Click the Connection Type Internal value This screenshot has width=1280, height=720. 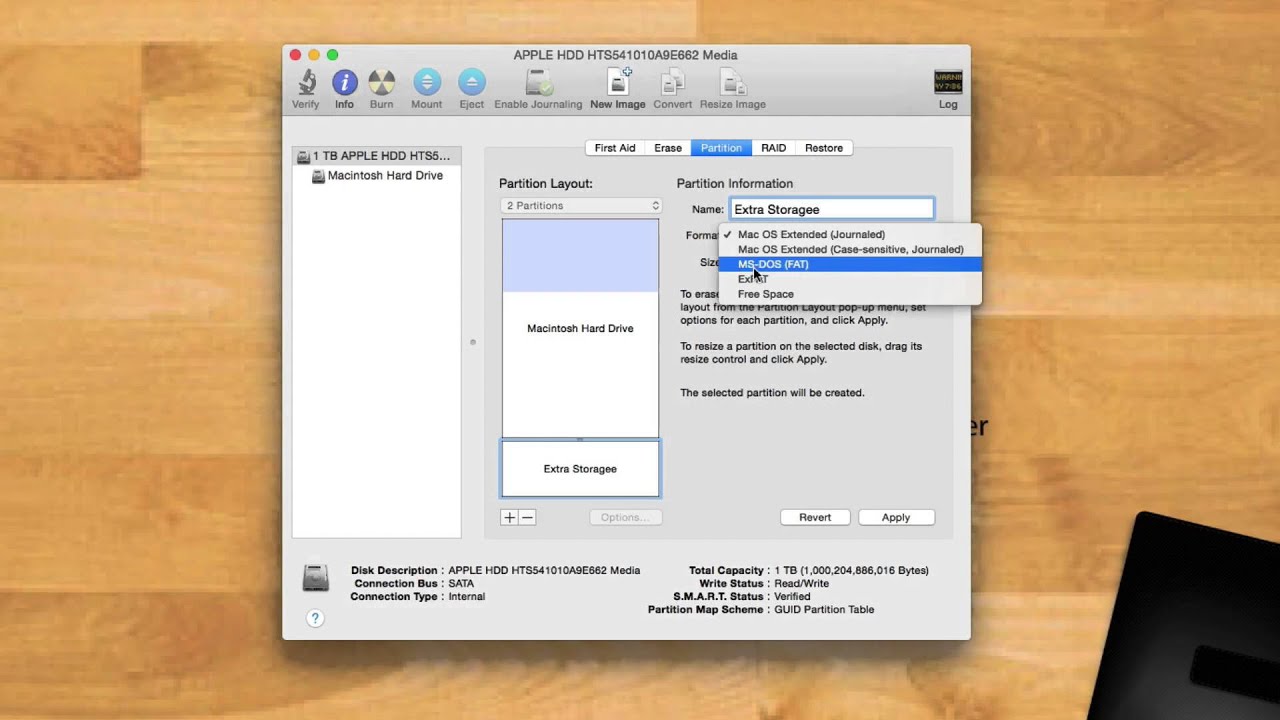(467, 597)
